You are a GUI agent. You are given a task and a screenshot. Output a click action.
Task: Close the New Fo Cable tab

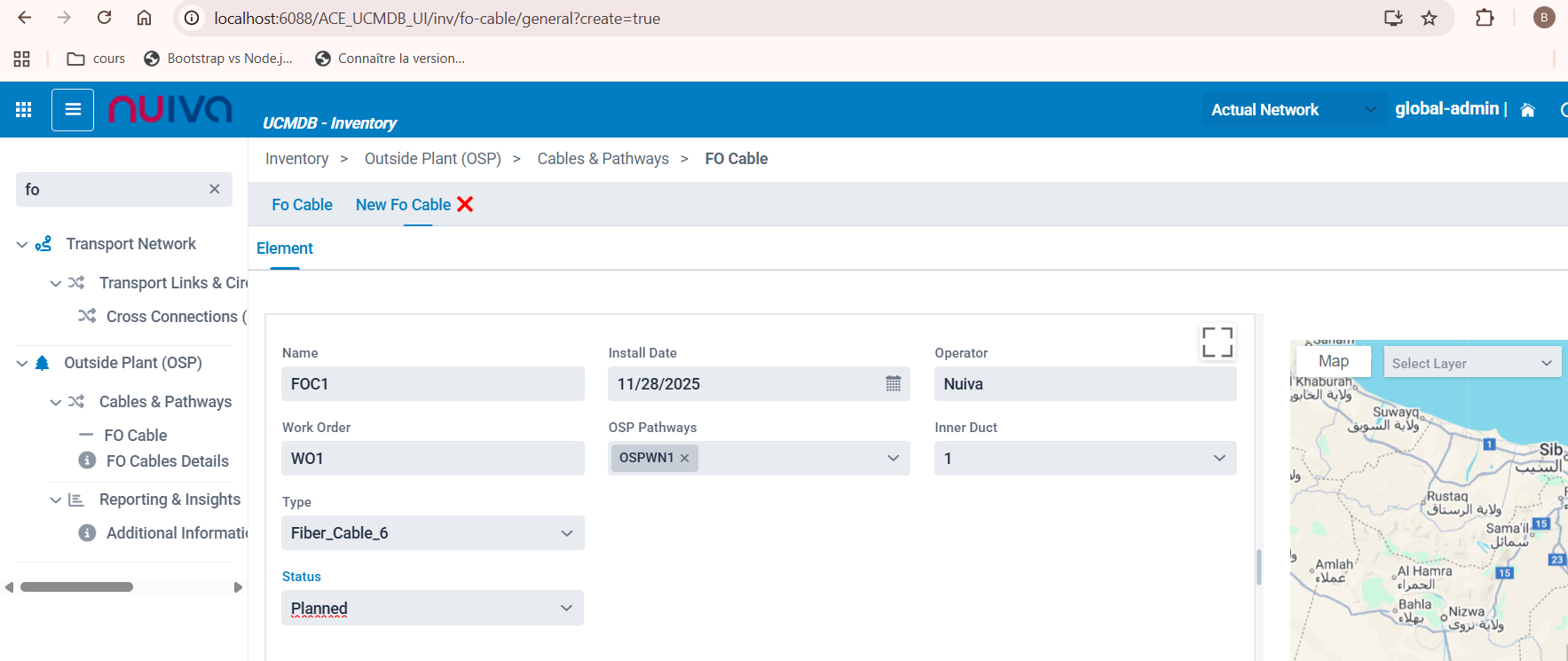[x=465, y=205]
